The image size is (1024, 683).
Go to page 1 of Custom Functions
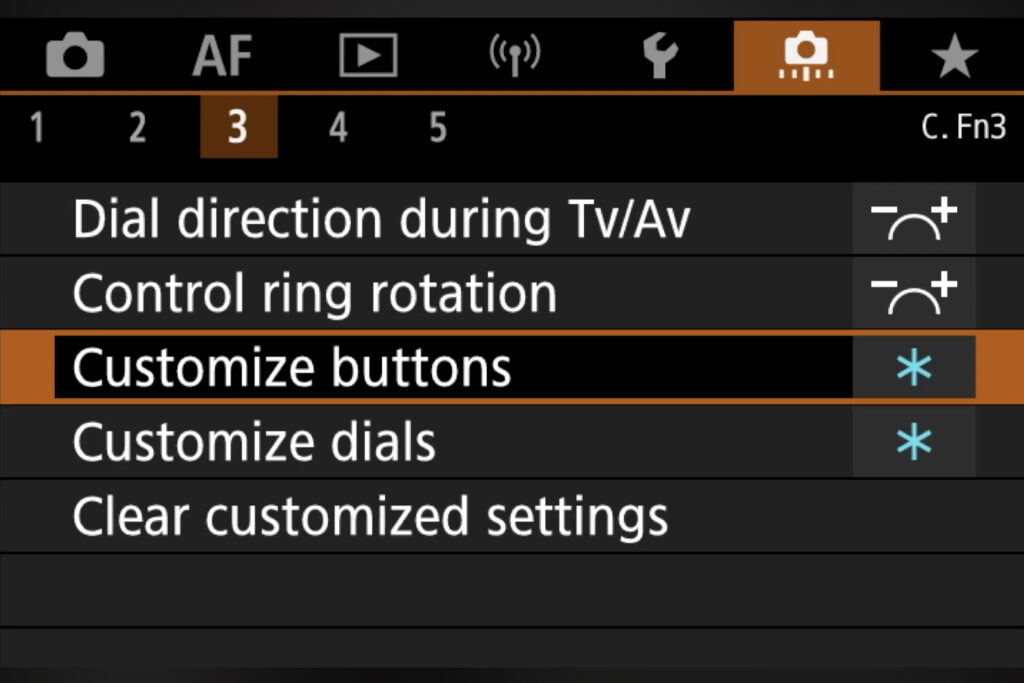coord(37,128)
